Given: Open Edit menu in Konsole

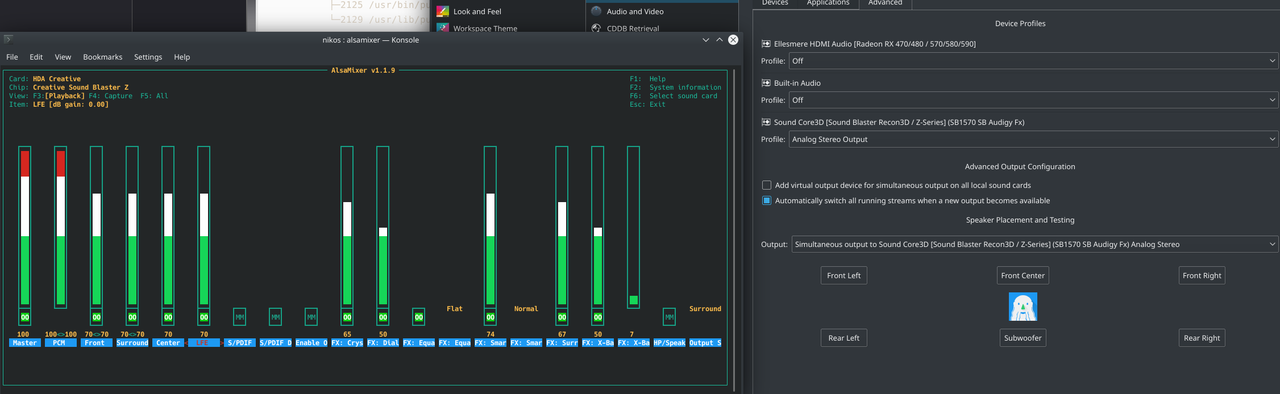Looking at the screenshot, I should pyautogui.click(x=36, y=57).
